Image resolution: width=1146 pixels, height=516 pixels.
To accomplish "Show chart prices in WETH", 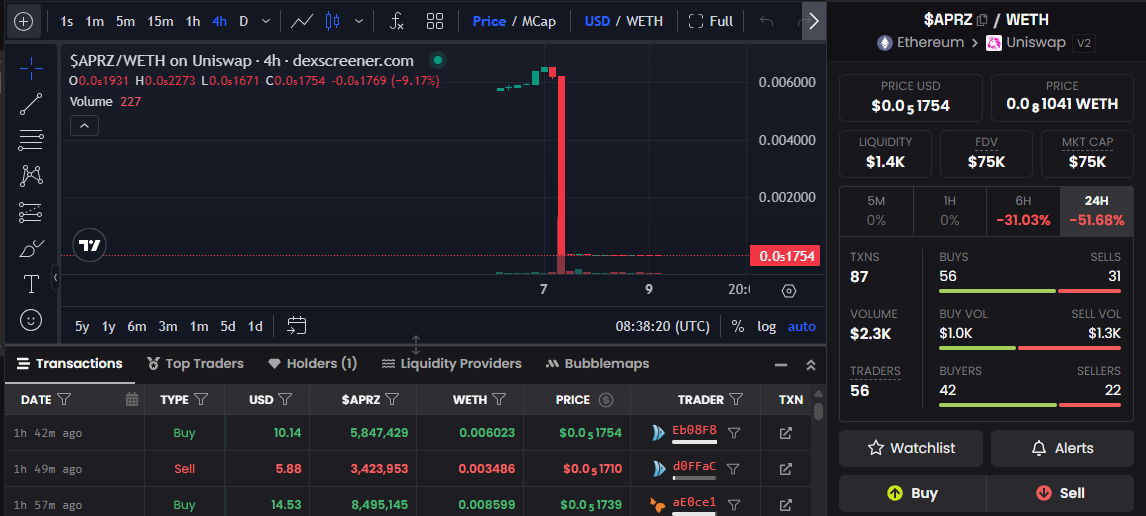I will point(643,21).
